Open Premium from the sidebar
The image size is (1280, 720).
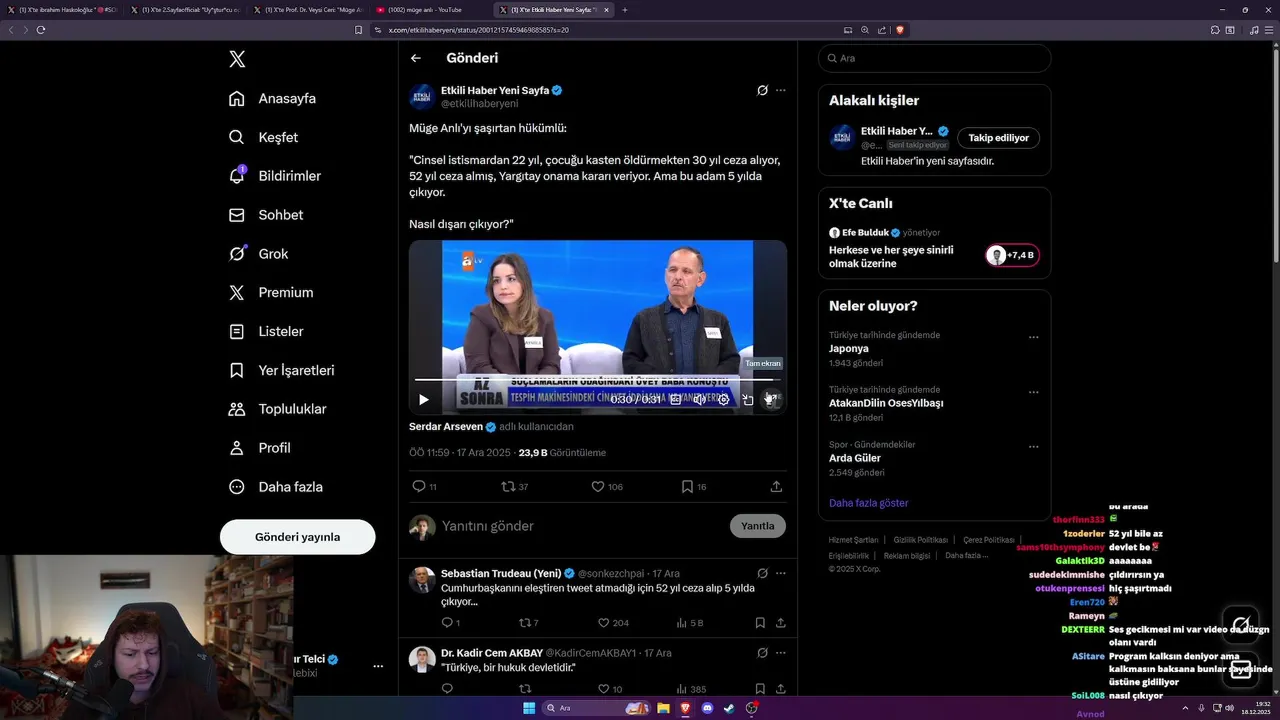coord(271,292)
